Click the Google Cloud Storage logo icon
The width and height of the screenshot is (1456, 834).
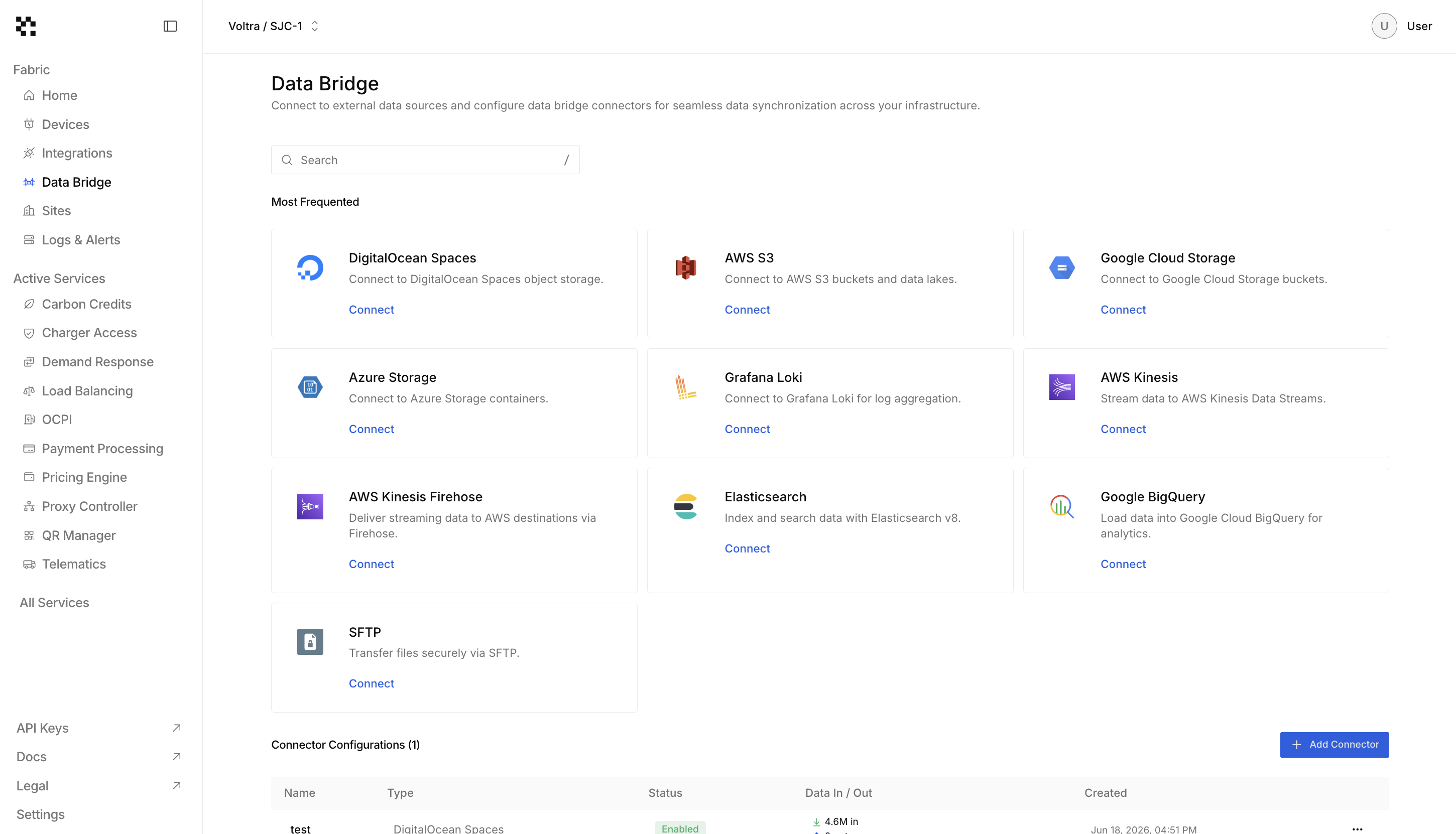[x=1062, y=267]
